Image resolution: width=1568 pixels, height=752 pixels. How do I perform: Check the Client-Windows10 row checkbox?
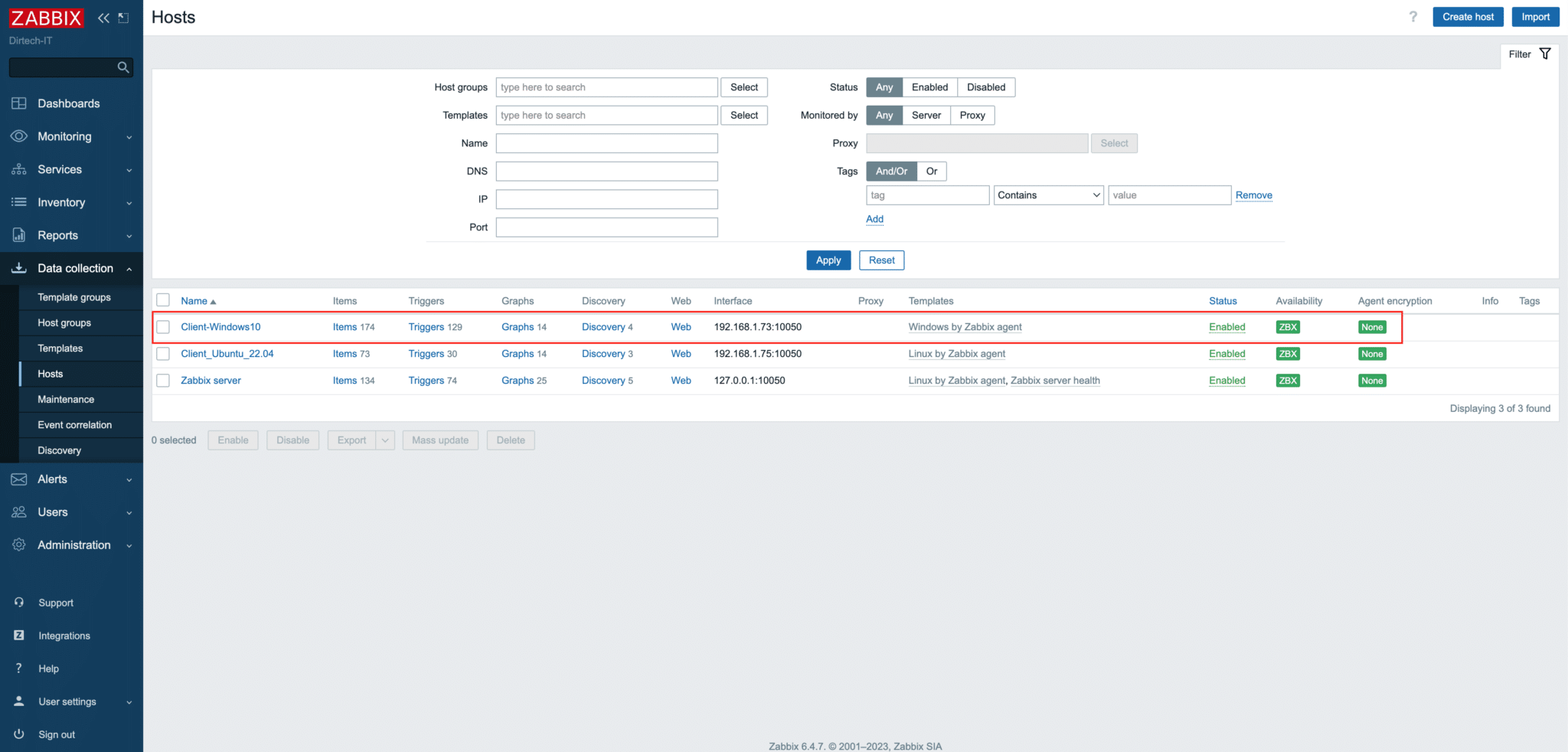pyautogui.click(x=163, y=326)
